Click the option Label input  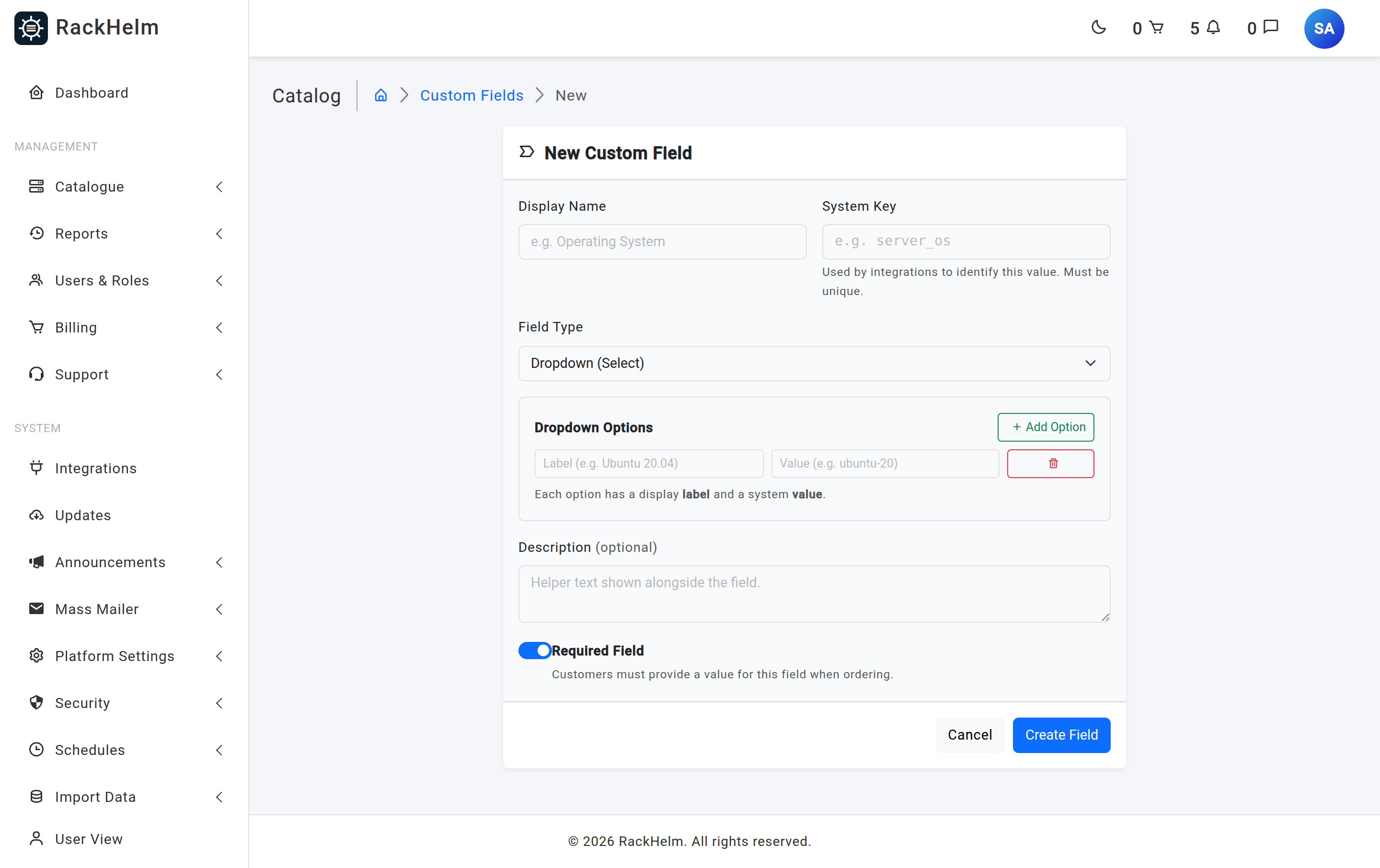pyautogui.click(x=648, y=464)
